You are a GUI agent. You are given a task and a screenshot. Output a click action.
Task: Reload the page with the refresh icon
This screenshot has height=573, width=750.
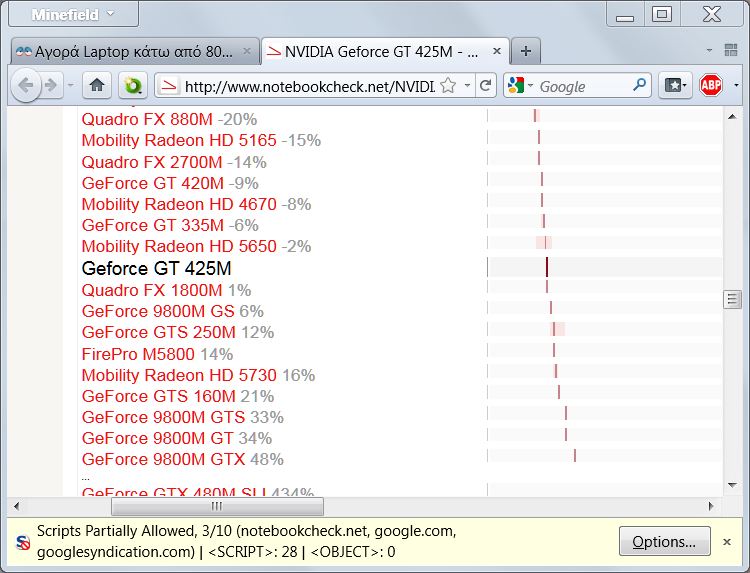[x=485, y=86]
